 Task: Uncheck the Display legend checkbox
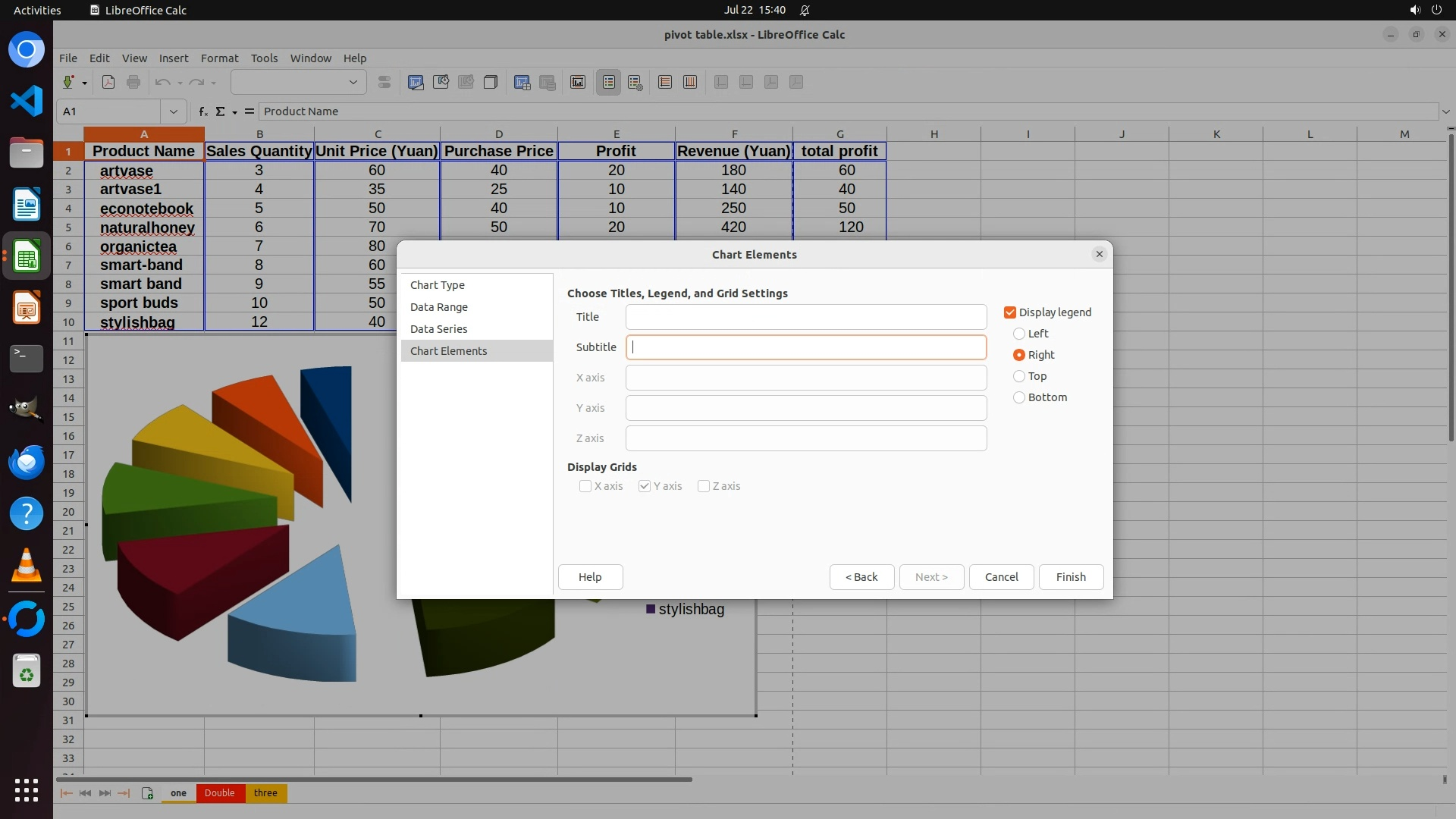1010,312
